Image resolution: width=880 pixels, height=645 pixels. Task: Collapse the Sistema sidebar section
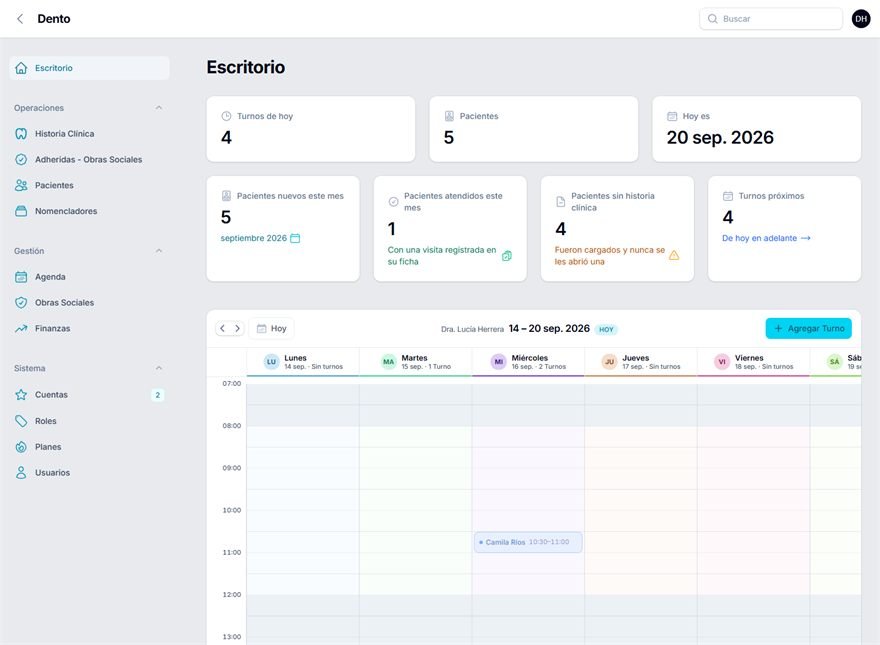[159, 368]
